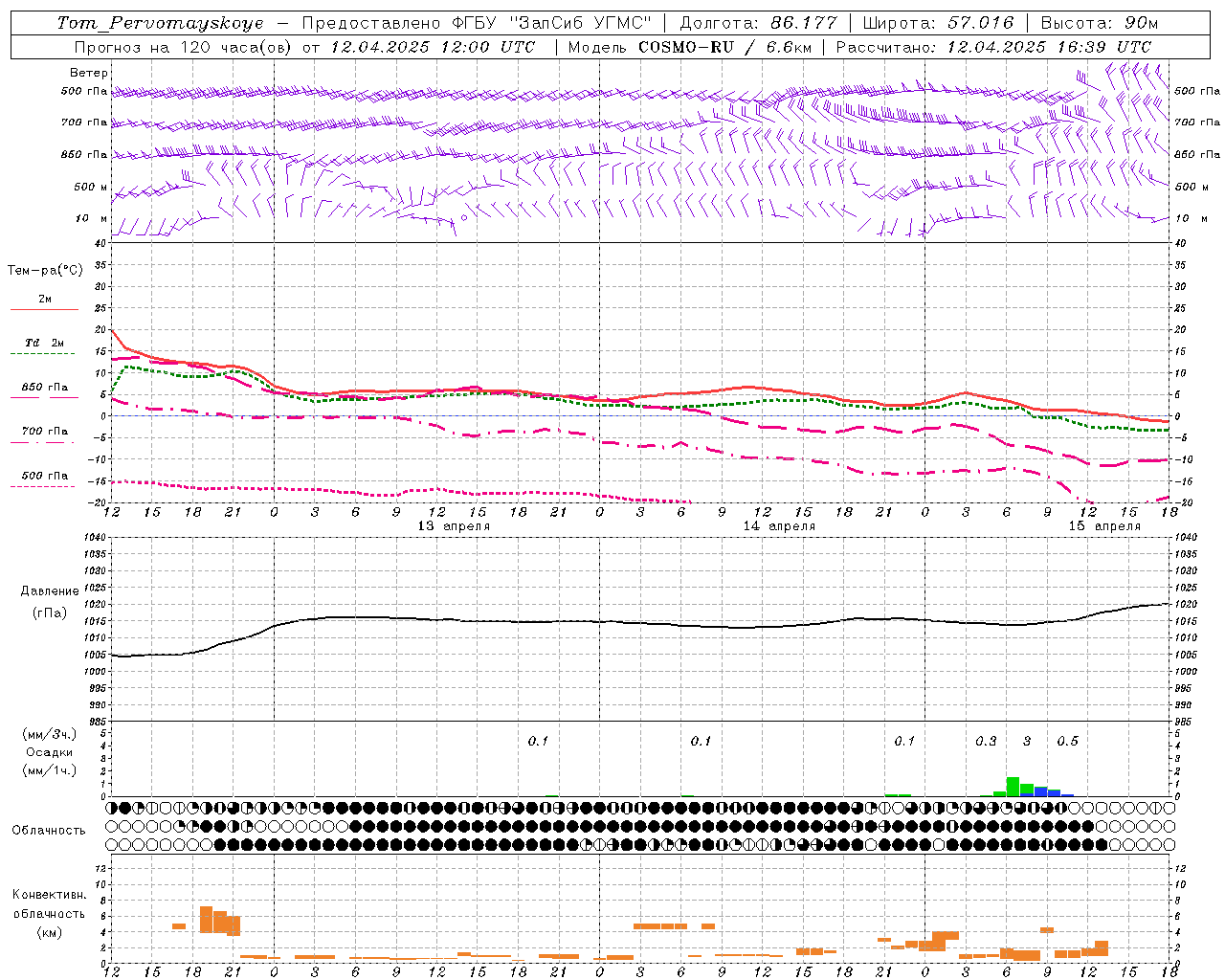Click the 13 апреля date label
The width and height of the screenshot is (1225, 980).
pos(454,526)
